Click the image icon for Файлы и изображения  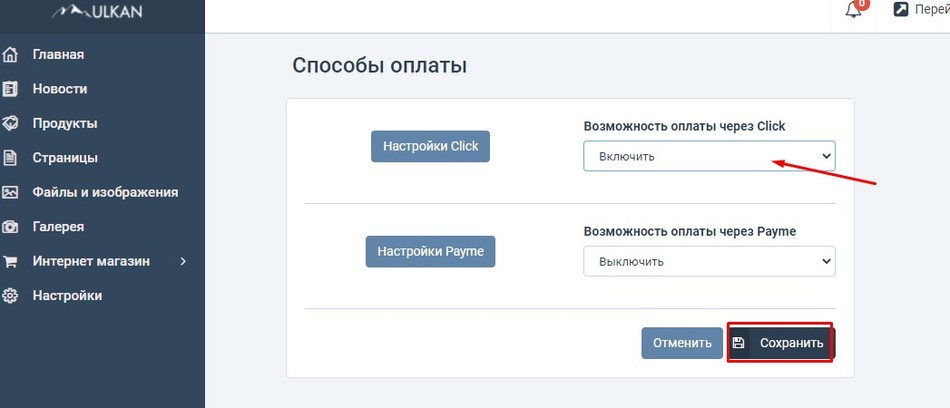[10, 193]
